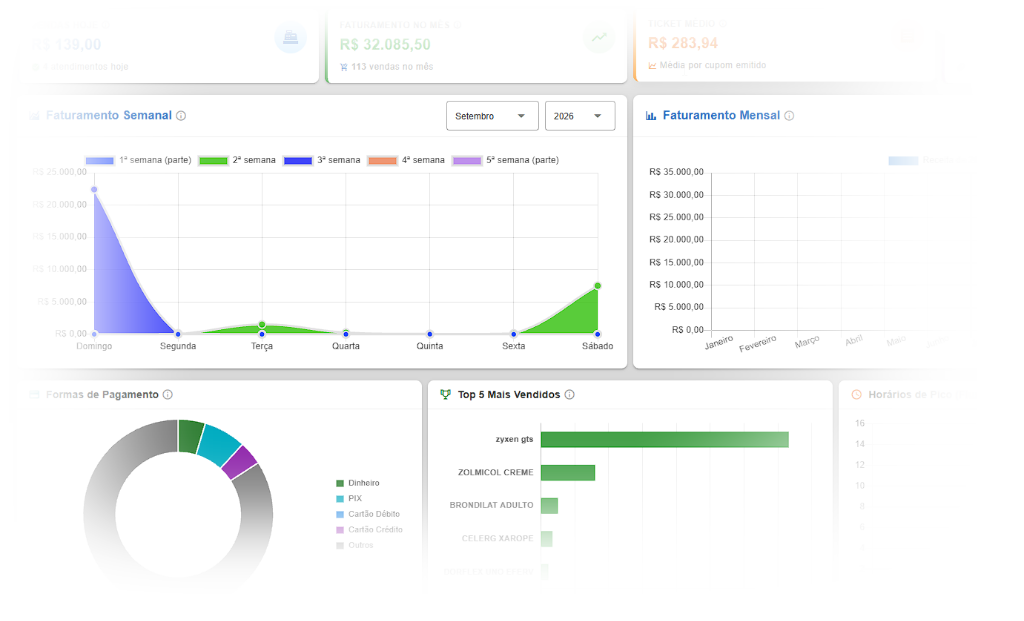Toggle the Cartão Crédito legend entry
This screenshot has height=621, width=1024.
click(369, 530)
